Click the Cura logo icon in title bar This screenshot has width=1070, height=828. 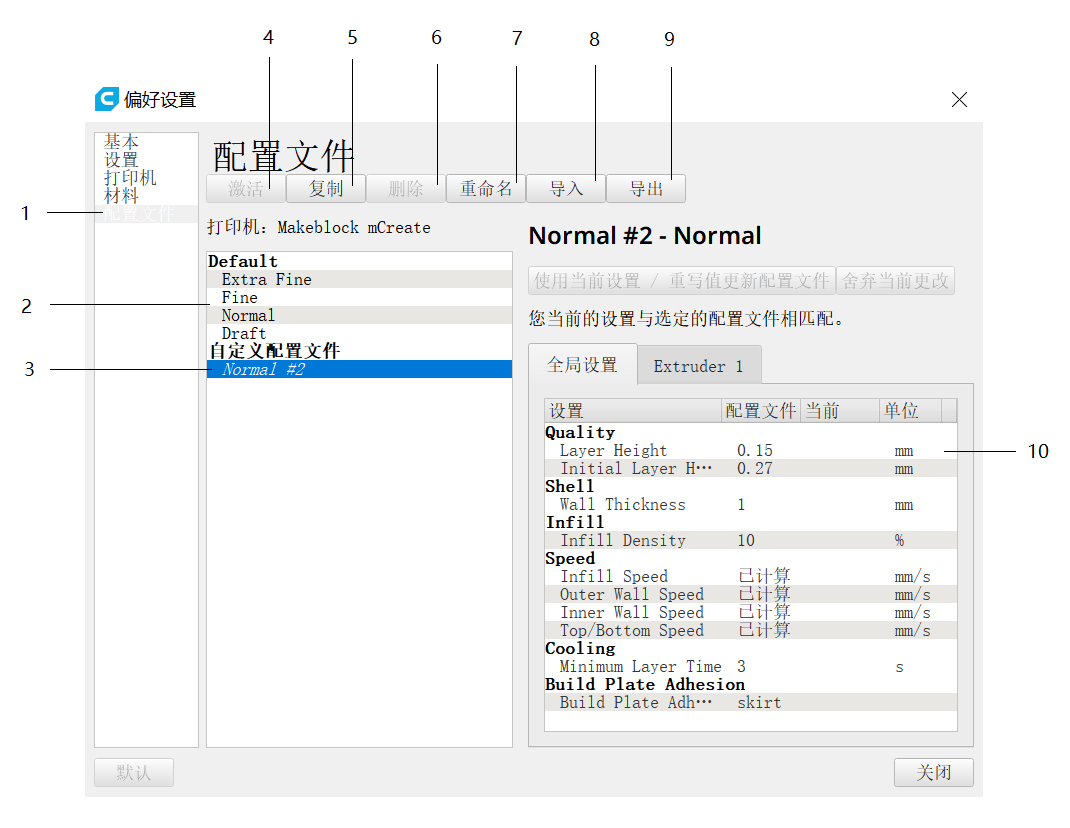coord(107,99)
